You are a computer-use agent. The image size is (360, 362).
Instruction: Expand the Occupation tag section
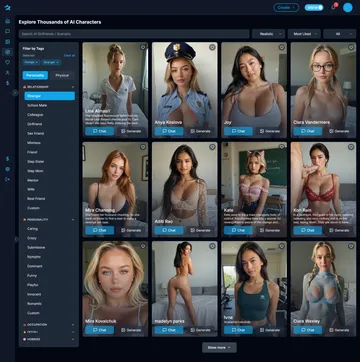49,324
